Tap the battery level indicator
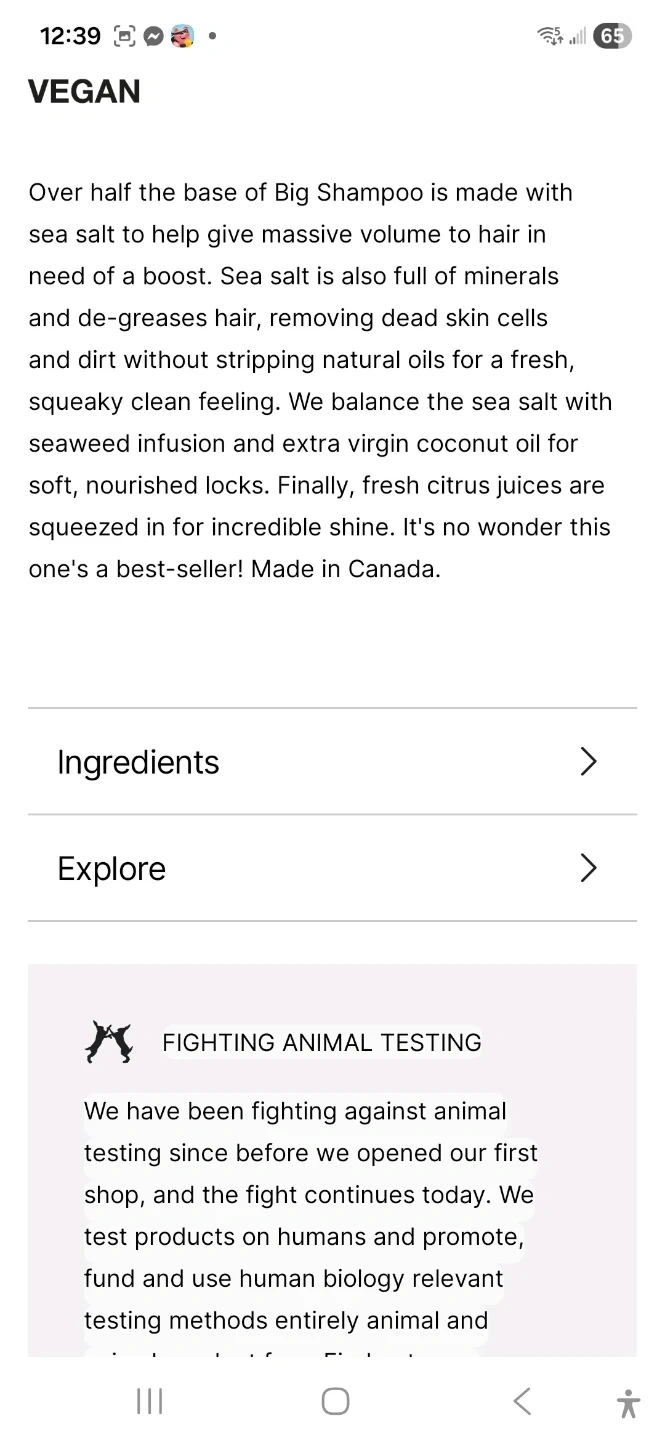The image size is (665, 1440). [x=612, y=36]
